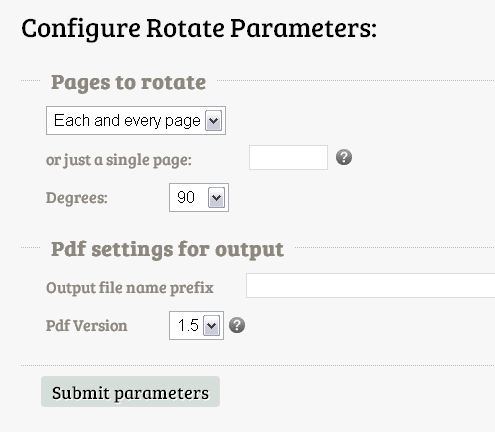Expand the 'Each and every page' dropdown arrow
The width and height of the screenshot is (495, 432).
[x=213, y=121]
